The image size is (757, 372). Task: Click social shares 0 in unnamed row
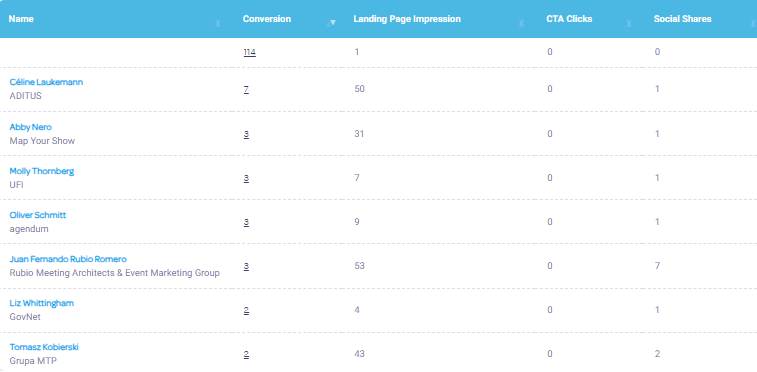[658, 52]
